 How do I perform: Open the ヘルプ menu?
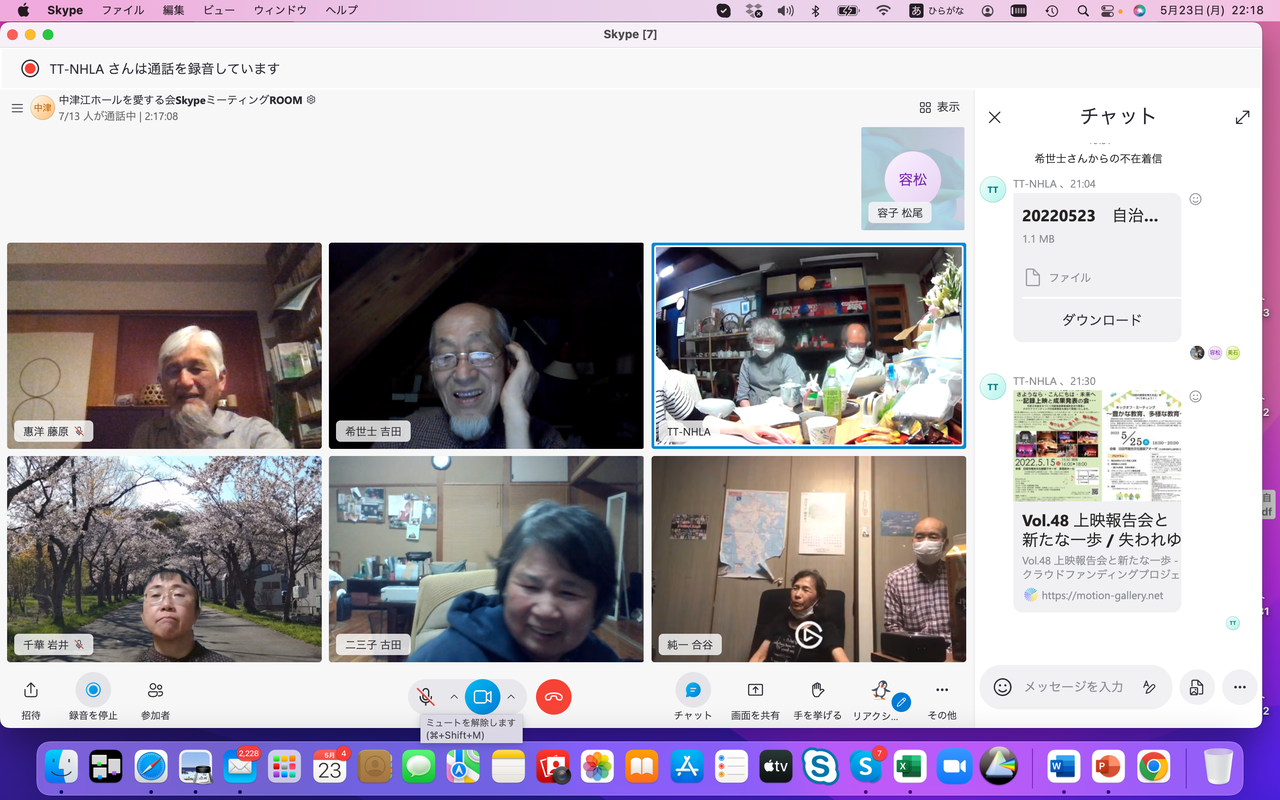coord(342,10)
